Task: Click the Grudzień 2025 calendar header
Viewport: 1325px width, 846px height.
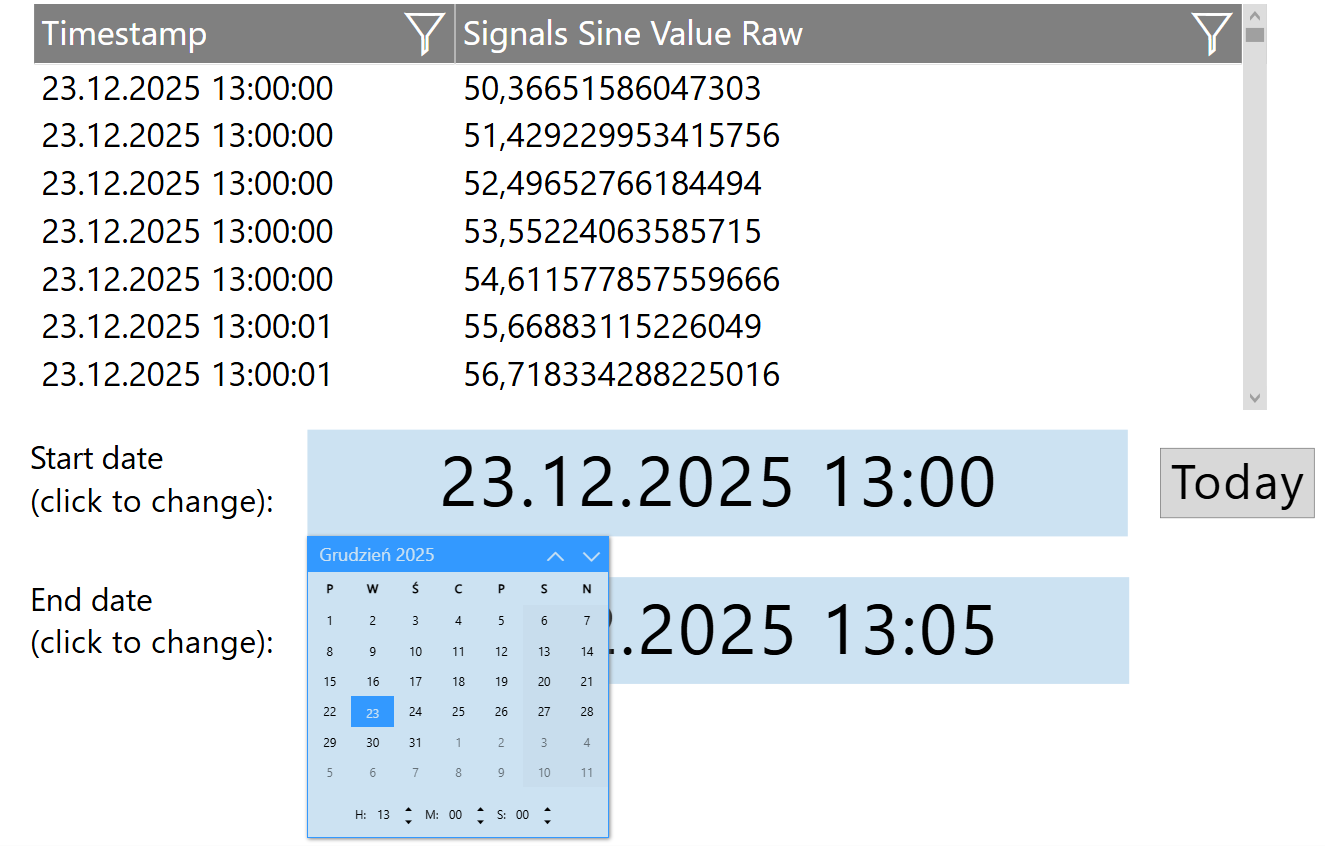Action: [x=377, y=555]
